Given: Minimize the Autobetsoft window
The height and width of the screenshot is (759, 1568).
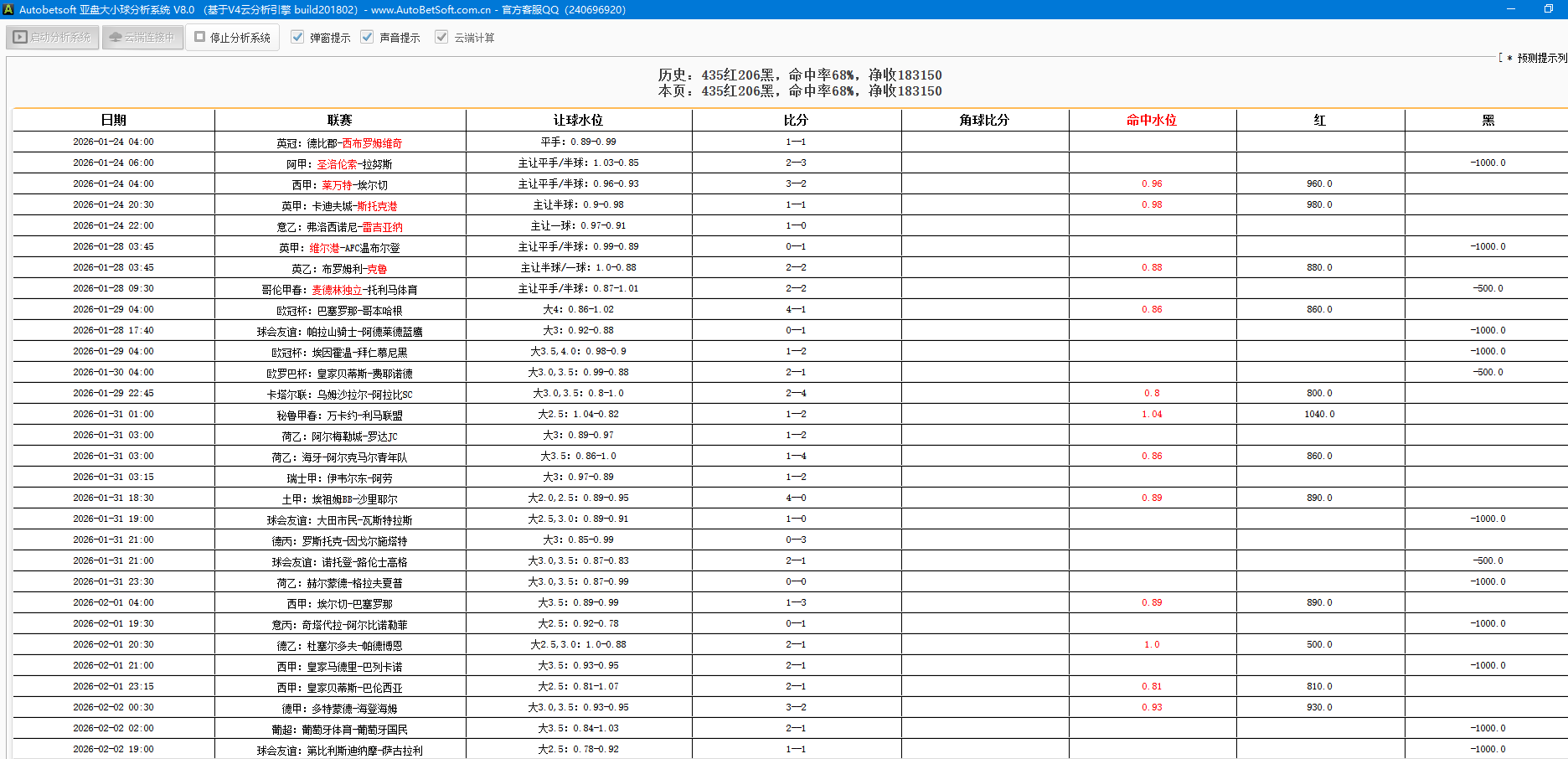Looking at the screenshot, I should (x=1511, y=9).
